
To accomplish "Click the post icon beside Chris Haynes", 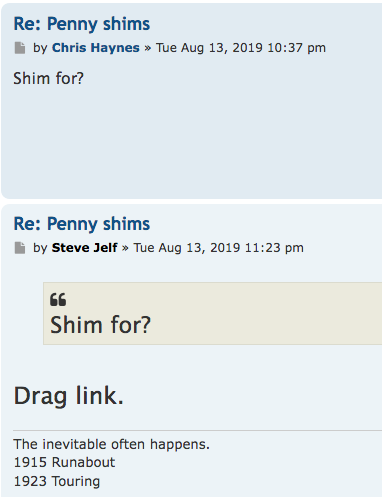I will [x=20, y=48].
